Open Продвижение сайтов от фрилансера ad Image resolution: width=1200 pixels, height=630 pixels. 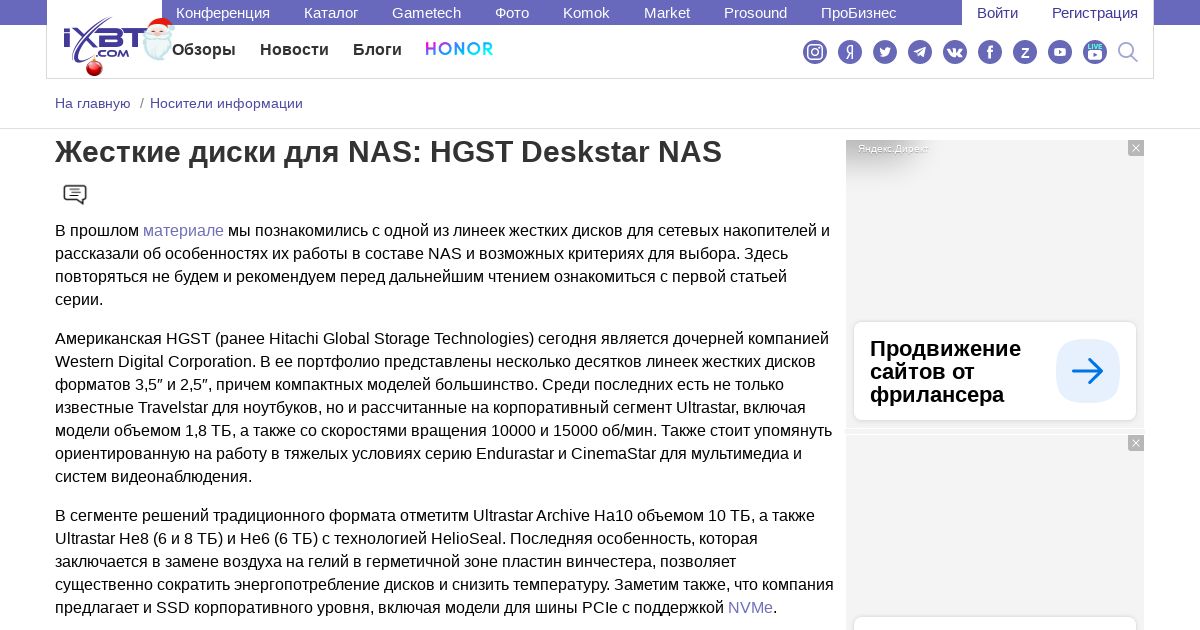coord(945,371)
